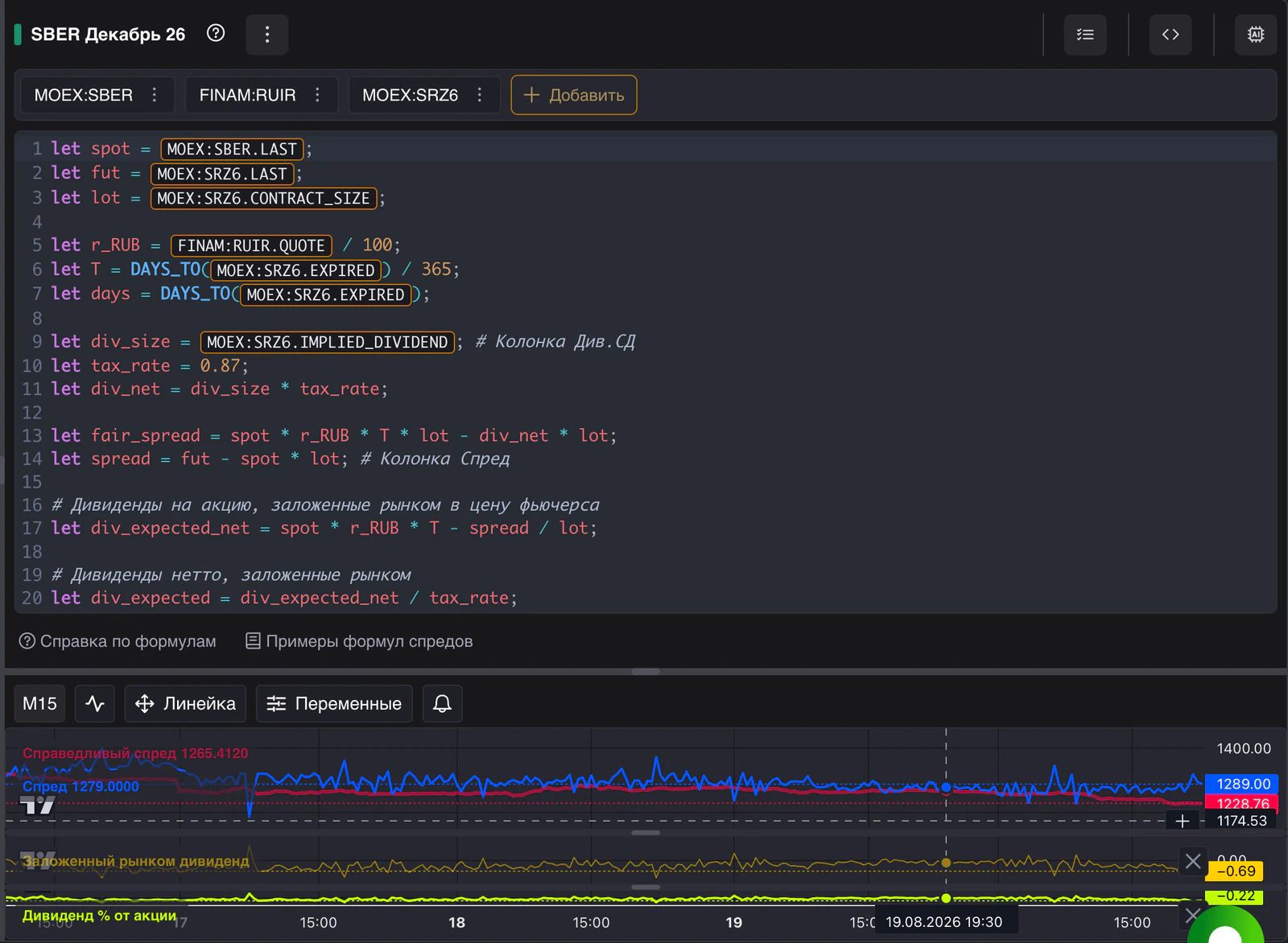Click the date 19 on time axis

[733, 923]
